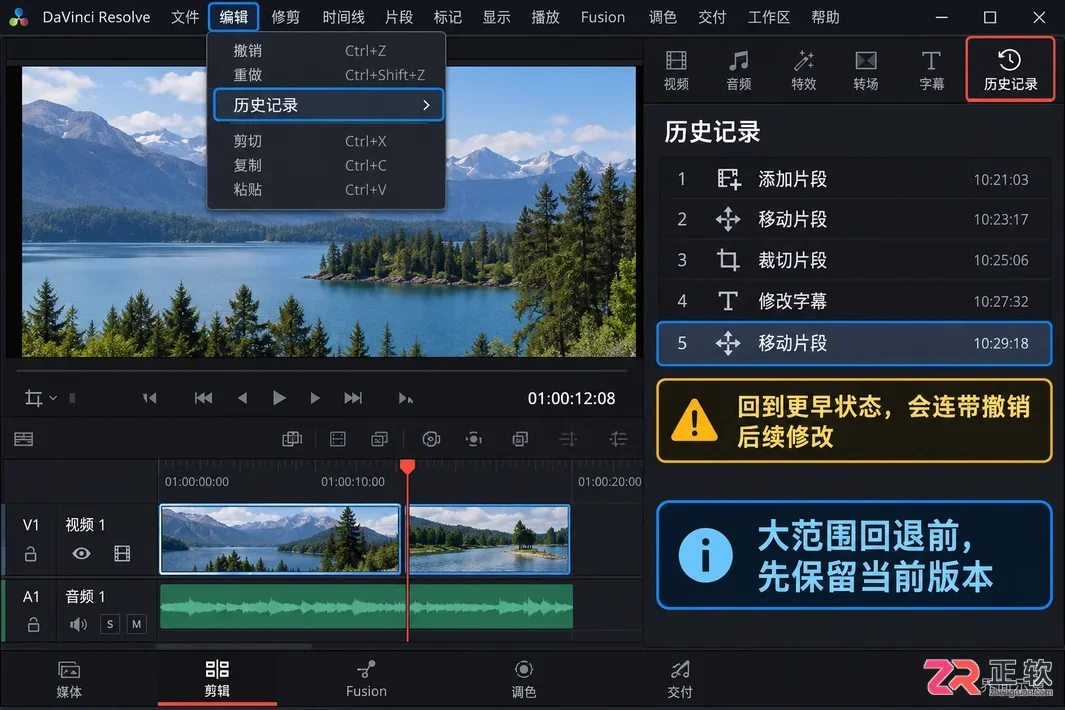This screenshot has width=1065, height=710.
Task: Expand the 历史记录 submenu arrow
Action: (x=426, y=105)
